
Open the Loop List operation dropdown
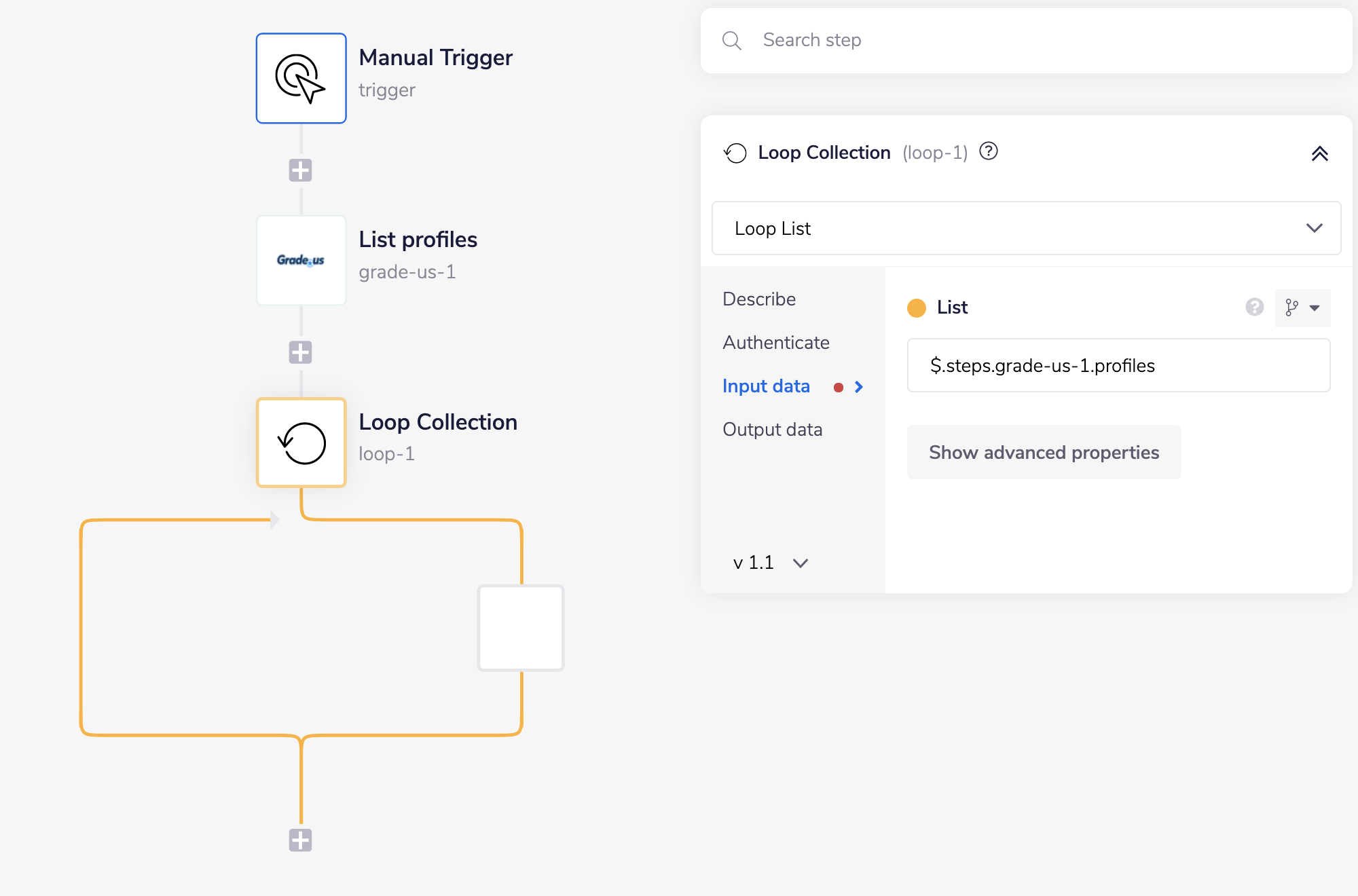click(1026, 229)
